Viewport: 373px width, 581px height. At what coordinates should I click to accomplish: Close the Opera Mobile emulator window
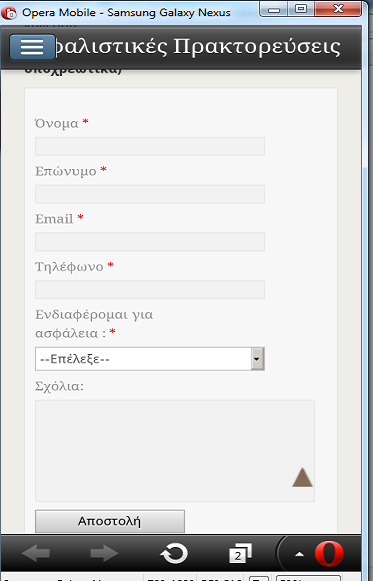coord(338,9)
